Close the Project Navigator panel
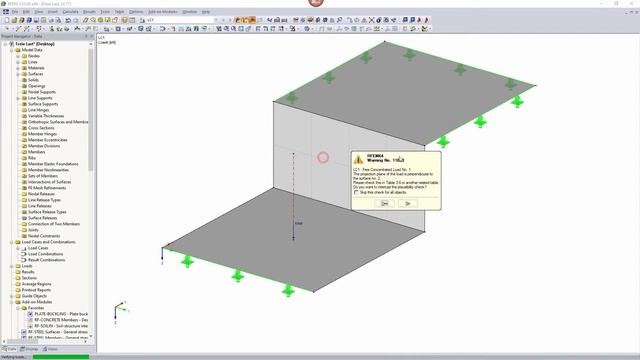The image size is (640, 360). (x=91, y=36)
